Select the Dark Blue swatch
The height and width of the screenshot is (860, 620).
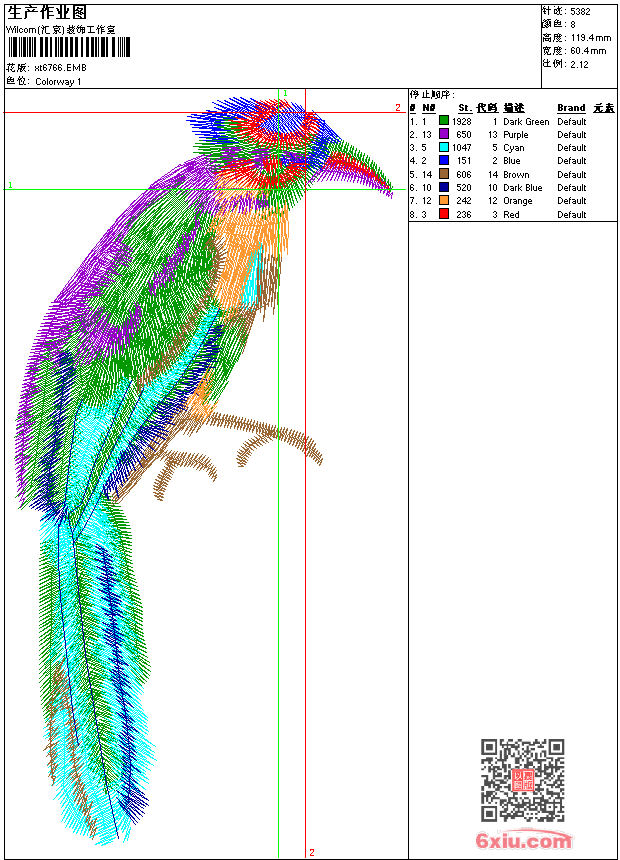[444, 188]
